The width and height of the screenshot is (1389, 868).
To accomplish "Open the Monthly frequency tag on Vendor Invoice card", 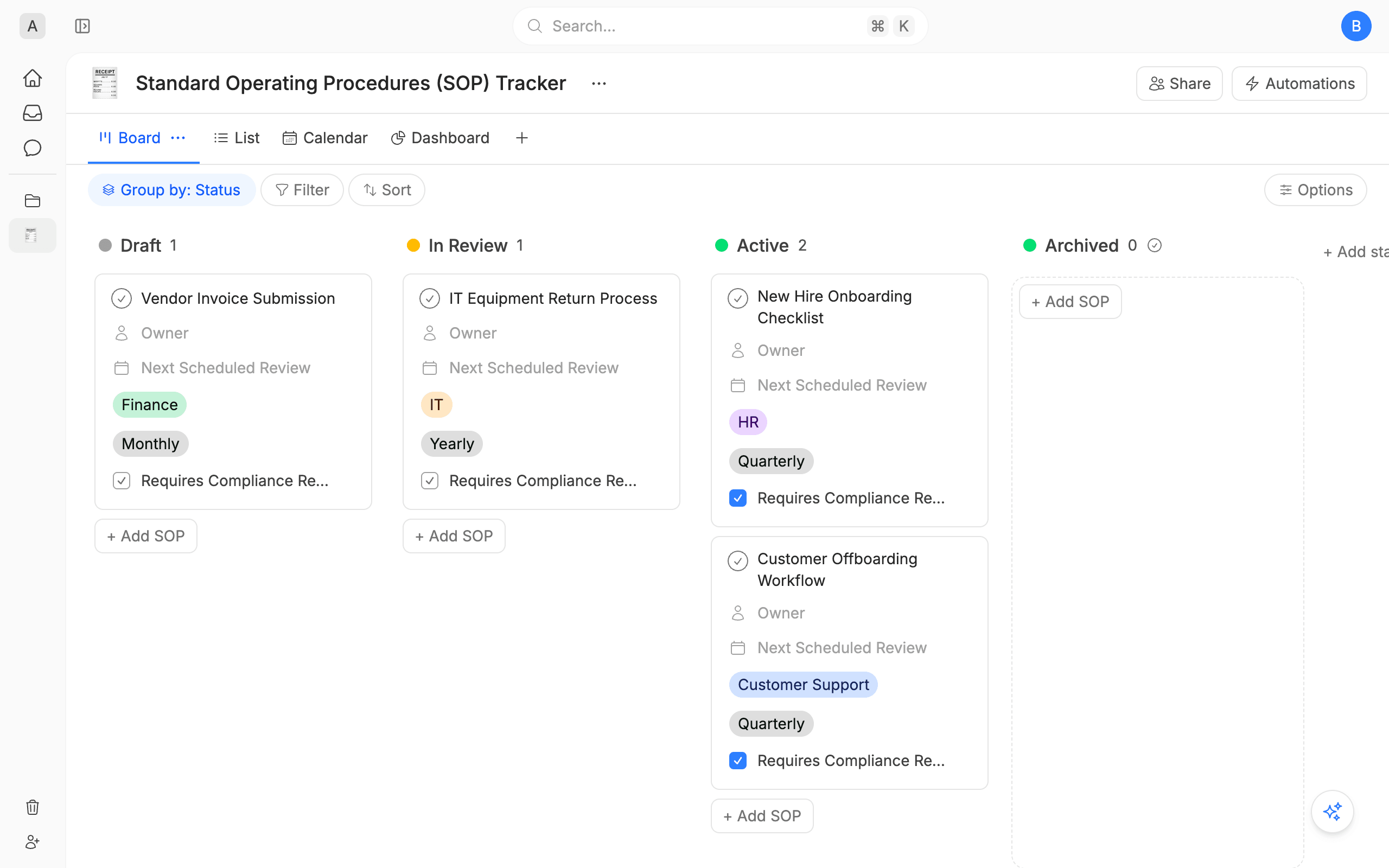I will (150, 444).
